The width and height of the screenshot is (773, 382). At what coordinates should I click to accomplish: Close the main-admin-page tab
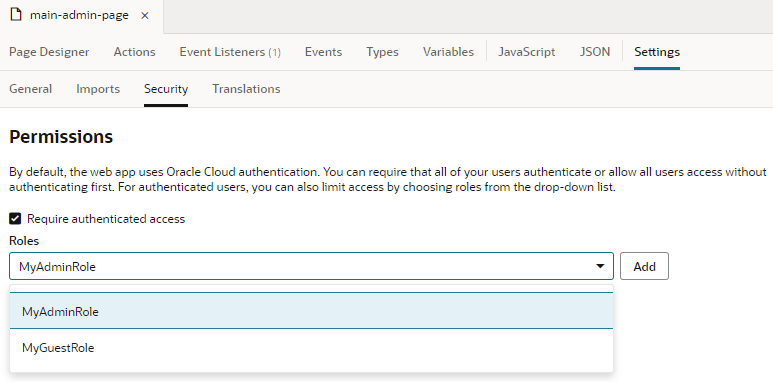144,16
